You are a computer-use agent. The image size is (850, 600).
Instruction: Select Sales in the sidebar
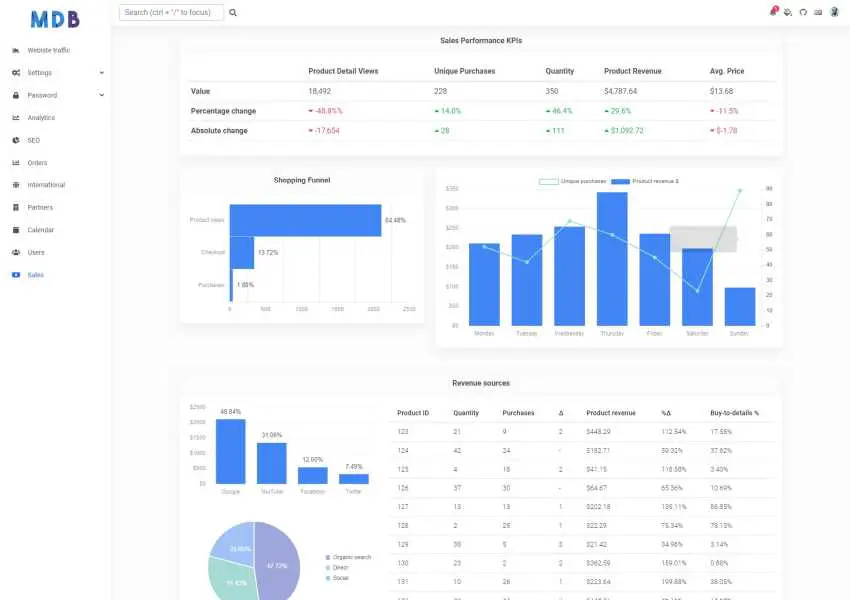click(37, 274)
